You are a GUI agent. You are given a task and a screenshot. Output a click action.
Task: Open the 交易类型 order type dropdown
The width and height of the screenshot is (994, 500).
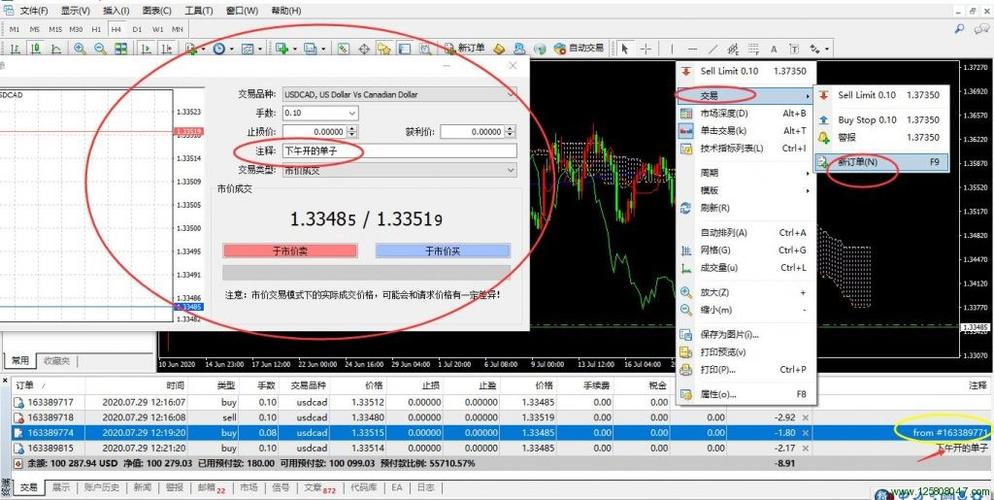click(x=399, y=170)
